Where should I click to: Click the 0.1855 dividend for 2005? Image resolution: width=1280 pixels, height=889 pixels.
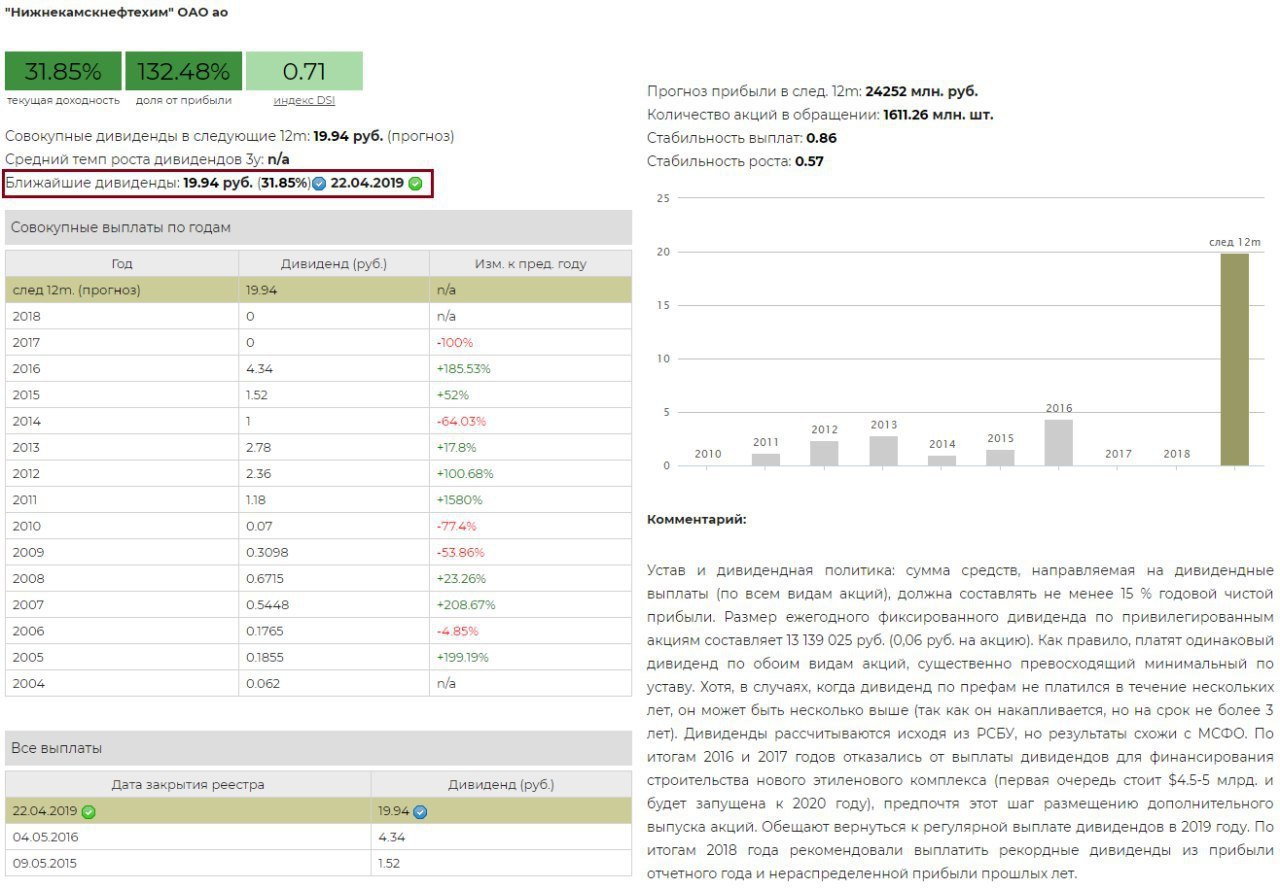tap(265, 657)
